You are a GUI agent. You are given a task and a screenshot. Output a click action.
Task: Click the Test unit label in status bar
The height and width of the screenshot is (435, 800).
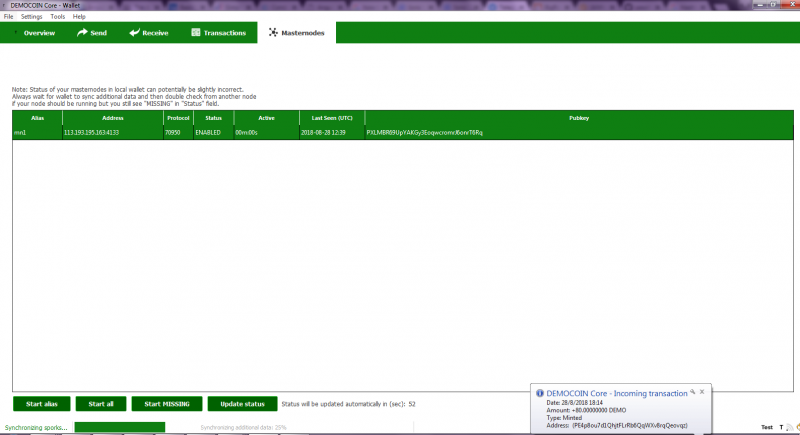[x=767, y=427]
